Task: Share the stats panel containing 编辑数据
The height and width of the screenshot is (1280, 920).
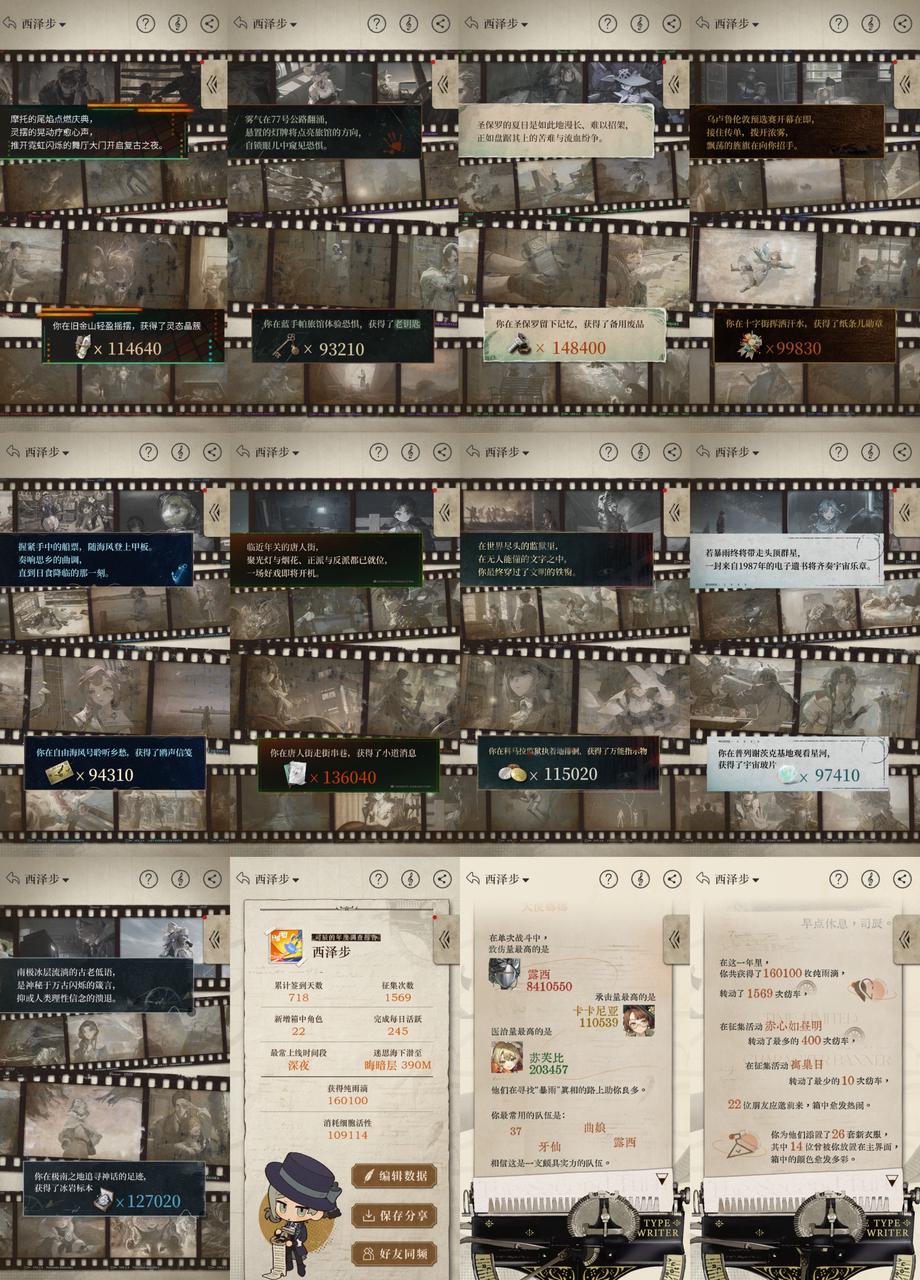Action: coord(441,879)
